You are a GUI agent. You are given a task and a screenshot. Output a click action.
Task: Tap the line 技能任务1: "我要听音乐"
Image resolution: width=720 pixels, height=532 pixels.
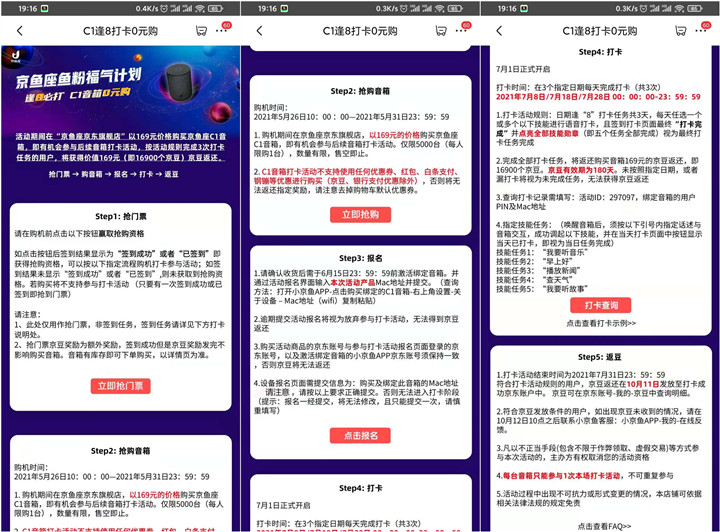pyautogui.click(x=542, y=252)
